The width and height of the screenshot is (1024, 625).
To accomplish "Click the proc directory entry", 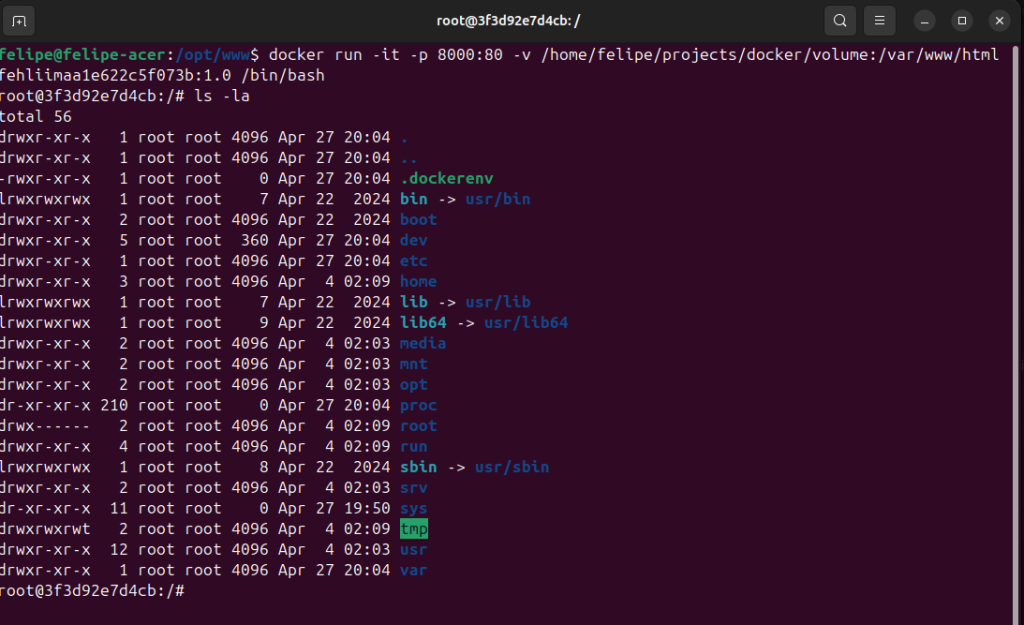I will pos(418,405).
